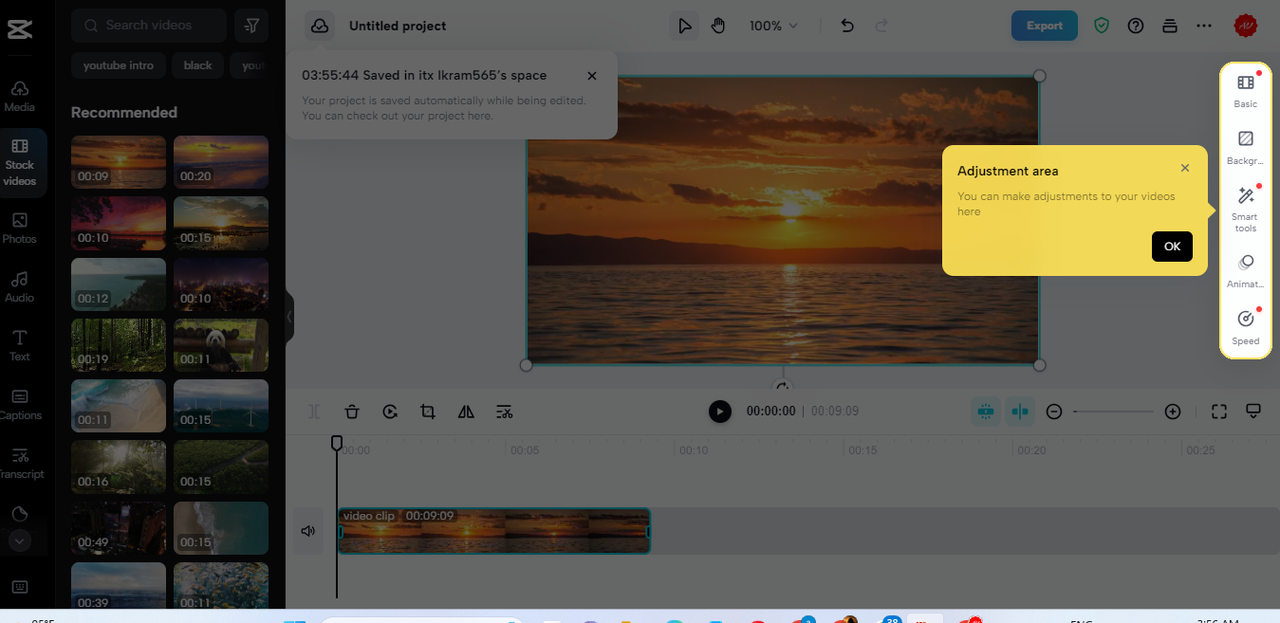Screen dimensions: 1280x623
Task: Open the Audio panel
Action: pos(19,287)
